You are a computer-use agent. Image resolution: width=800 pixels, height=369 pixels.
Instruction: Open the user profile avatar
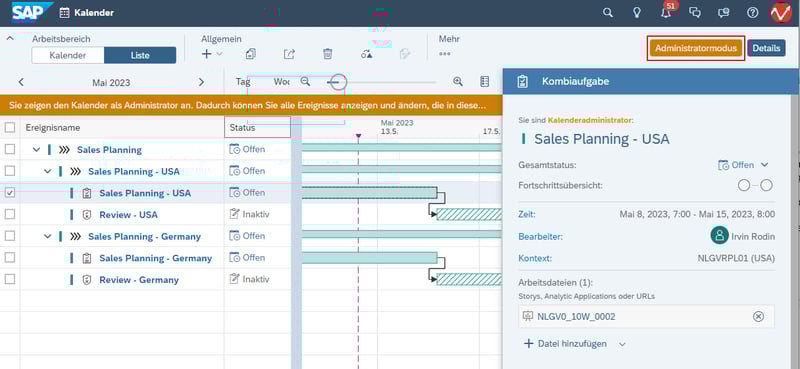point(781,13)
